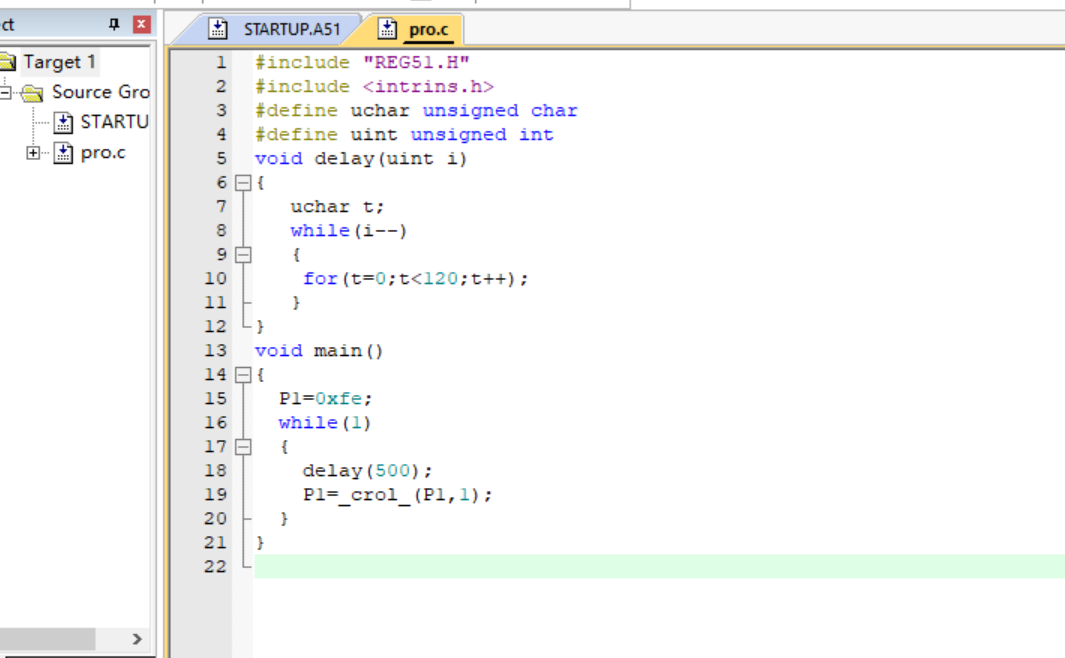Select pro.c in the project tree
The height and width of the screenshot is (658, 1065).
(x=103, y=153)
